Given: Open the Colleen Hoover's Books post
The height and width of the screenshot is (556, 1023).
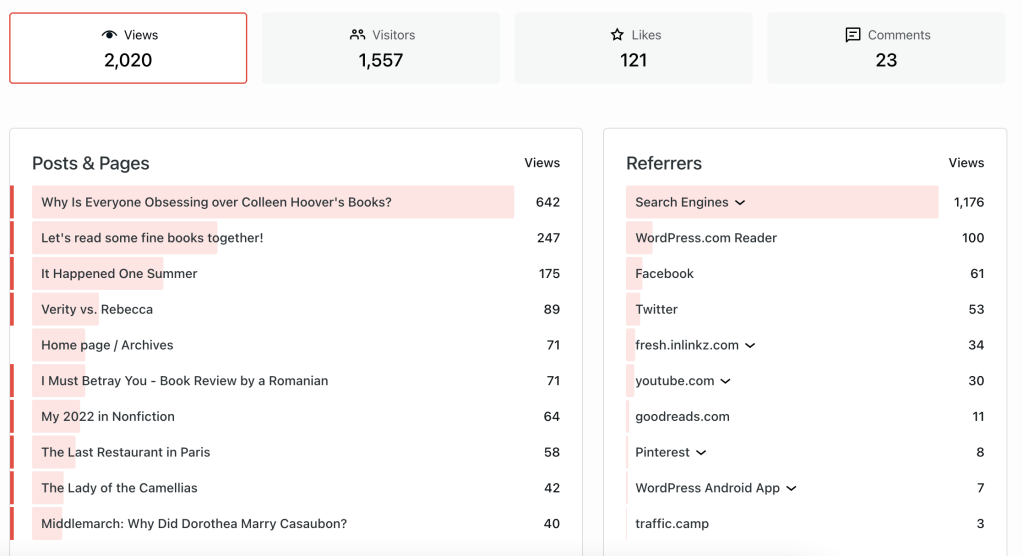Looking at the screenshot, I should coord(216,202).
